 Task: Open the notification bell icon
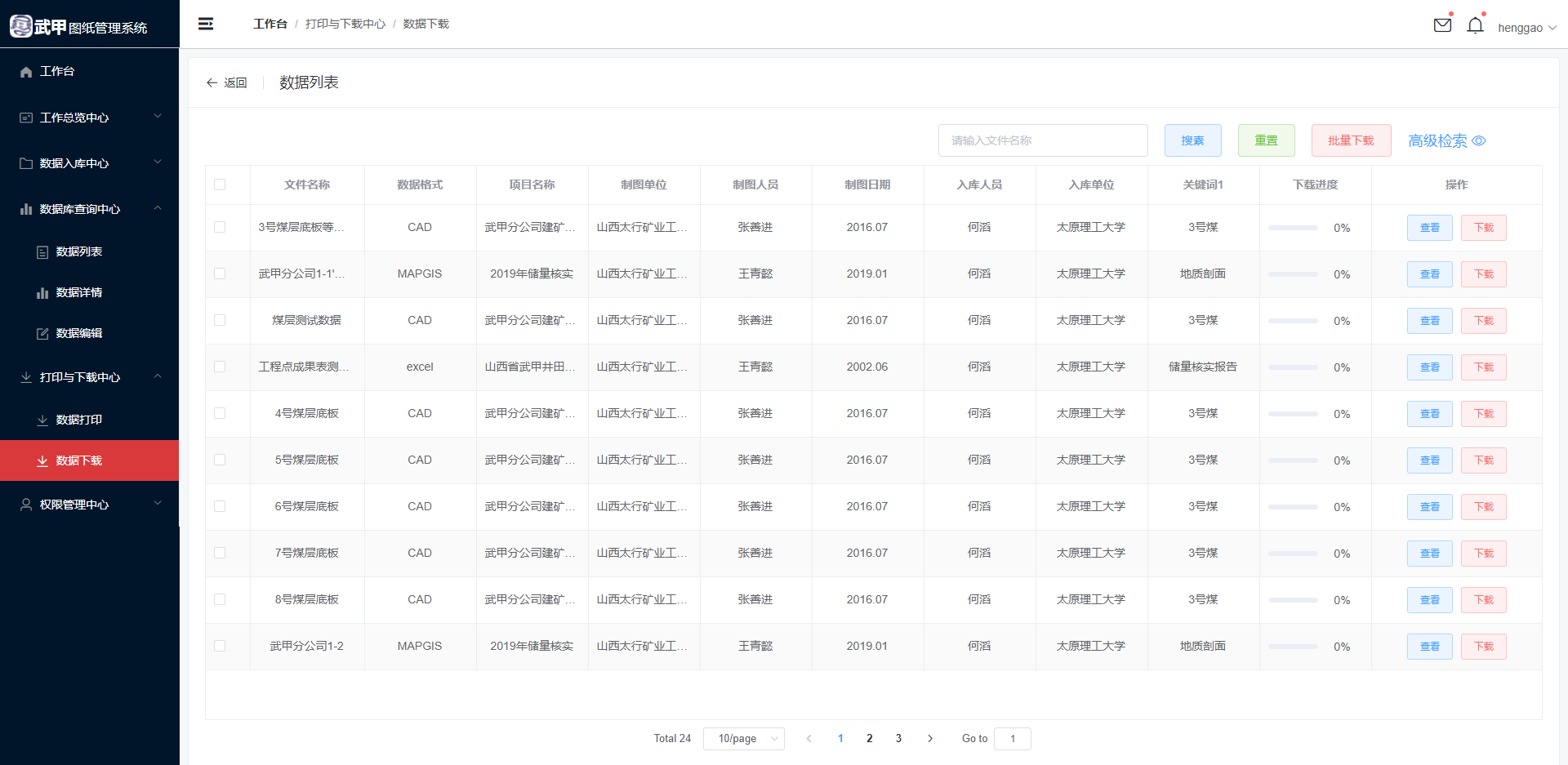click(1475, 26)
